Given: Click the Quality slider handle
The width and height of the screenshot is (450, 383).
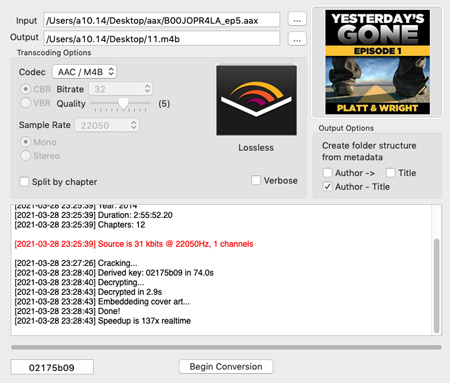Looking at the screenshot, I should (x=123, y=103).
